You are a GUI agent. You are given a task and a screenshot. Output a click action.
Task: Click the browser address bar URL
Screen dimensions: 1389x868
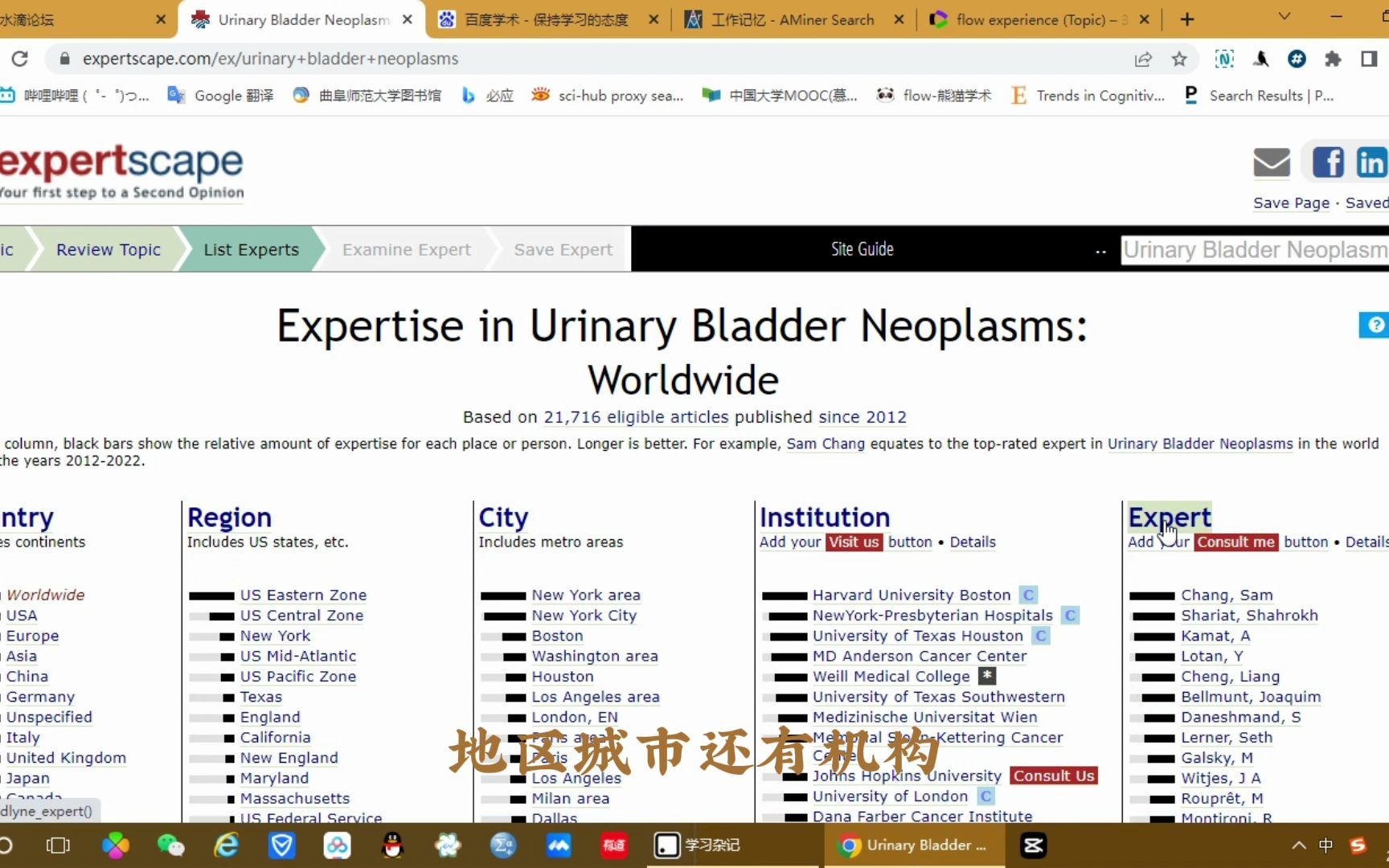[x=271, y=59]
